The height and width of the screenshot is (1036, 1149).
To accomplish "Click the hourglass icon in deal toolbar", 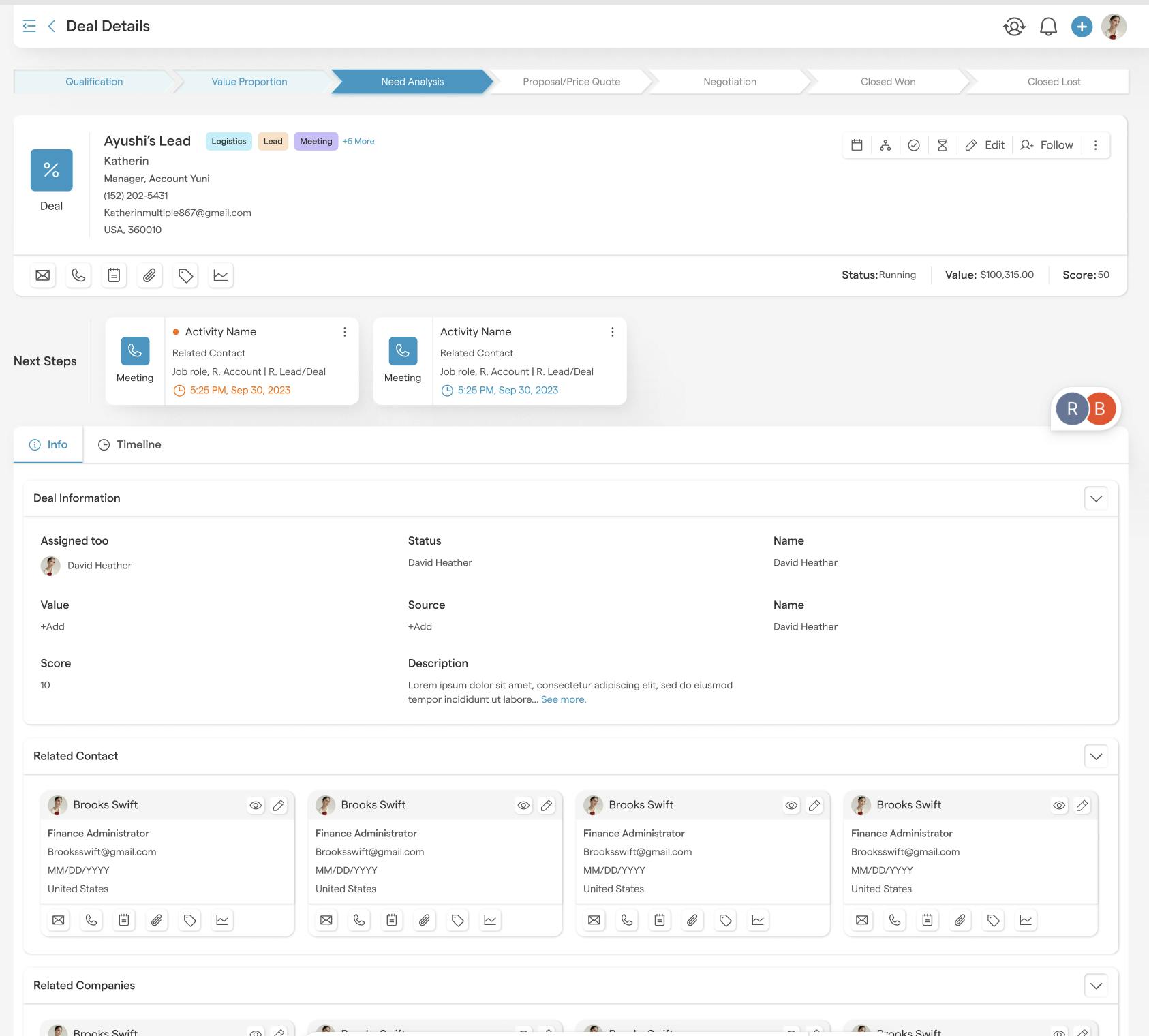I will pyautogui.click(x=942, y=145).
